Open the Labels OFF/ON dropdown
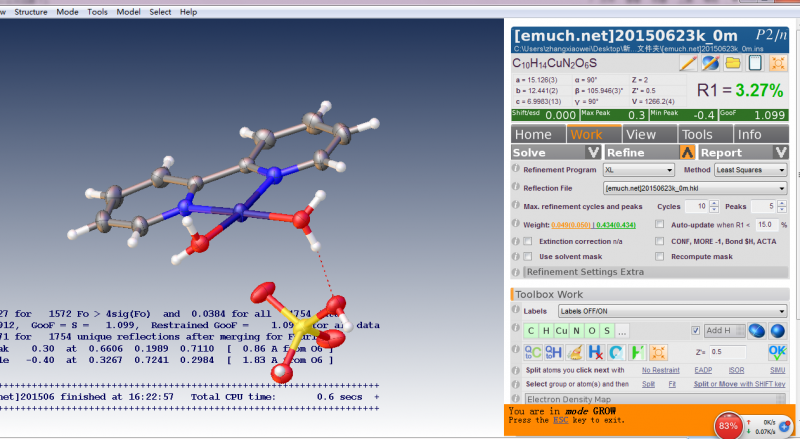This screenshot has width=800, height=439. 672,311
